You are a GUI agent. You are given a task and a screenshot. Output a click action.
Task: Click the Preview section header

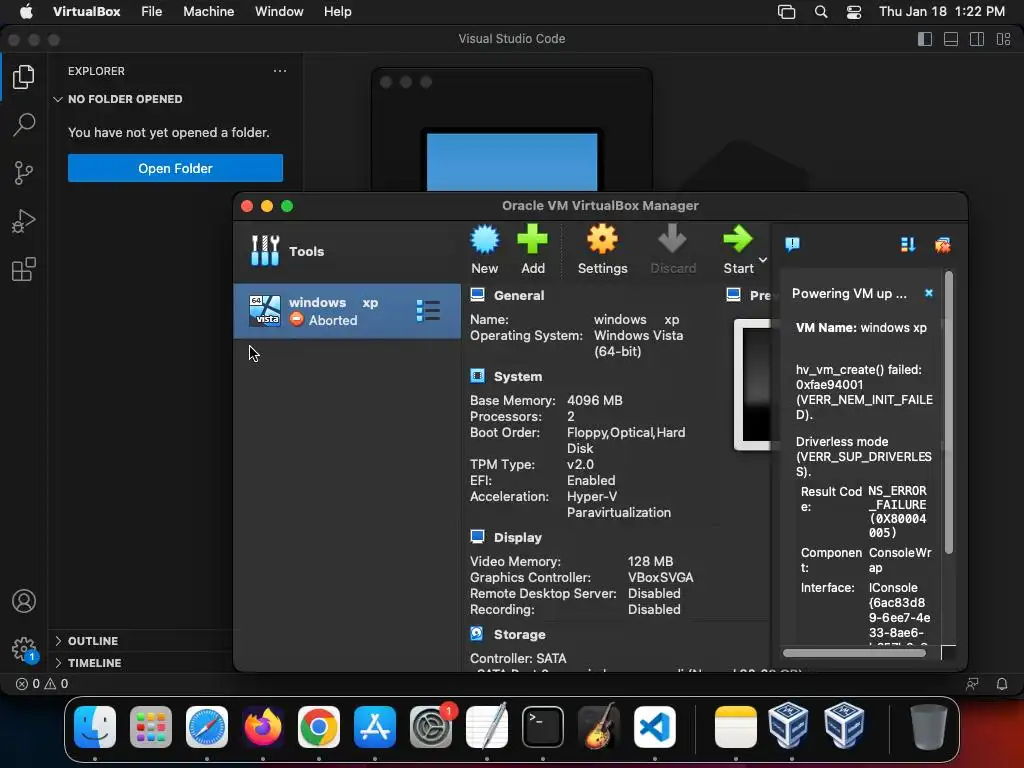(760, 295)
